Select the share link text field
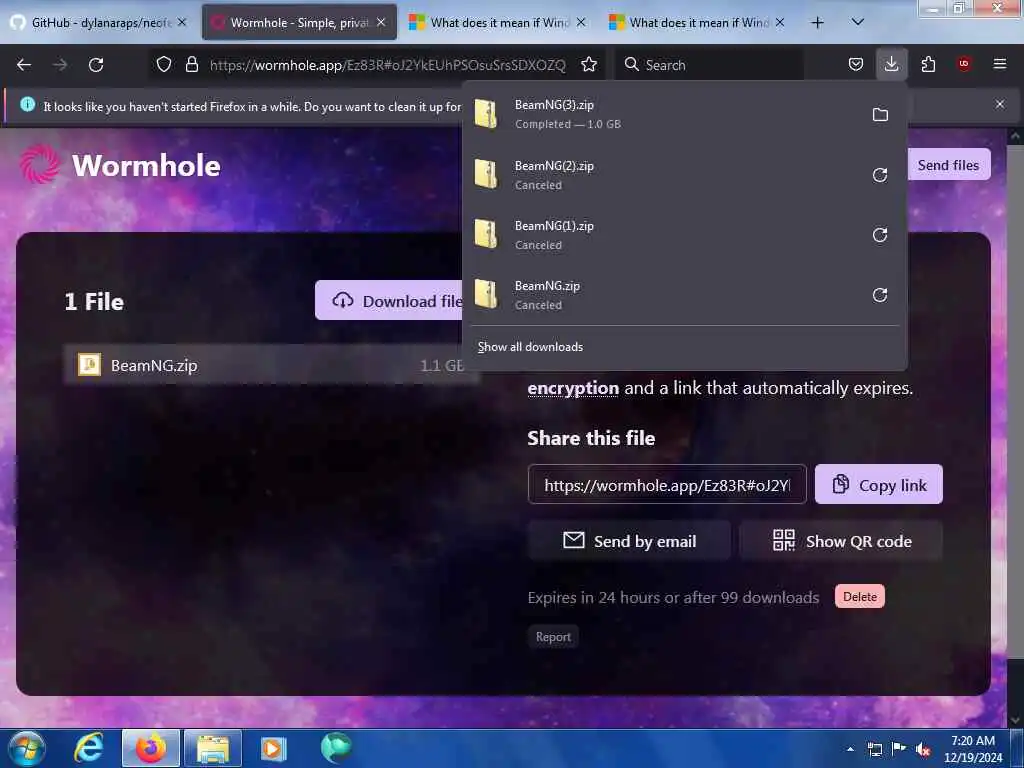The width and height of the screenshot is (1024, 768). click(x=667, y=485)
